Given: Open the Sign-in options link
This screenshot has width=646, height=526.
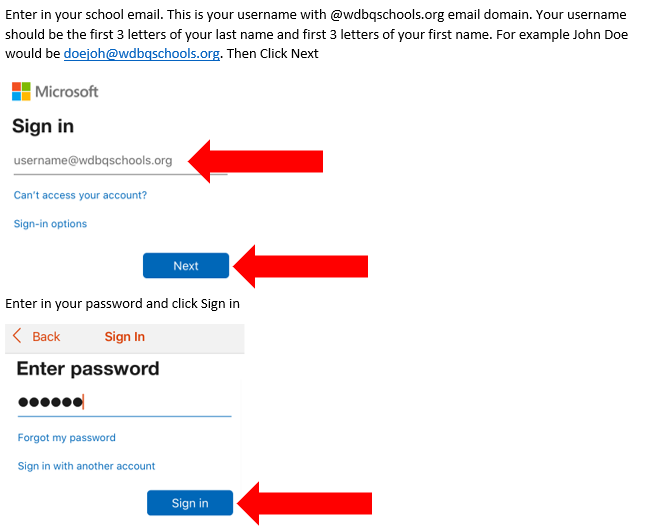Looking at the screenshot, I should click(50, 224).
